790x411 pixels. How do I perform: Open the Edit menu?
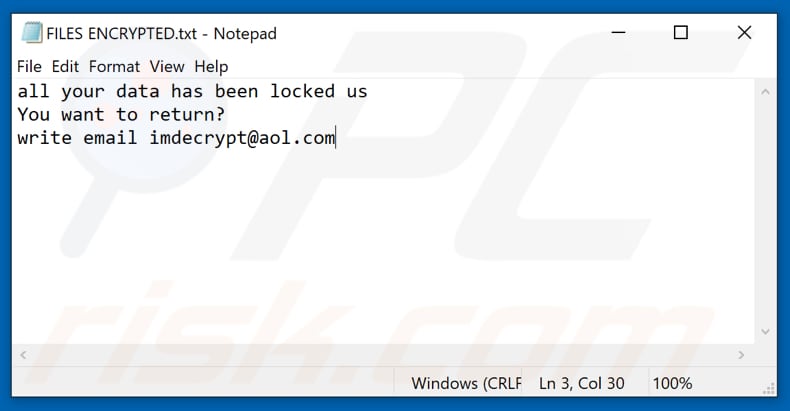65,66
